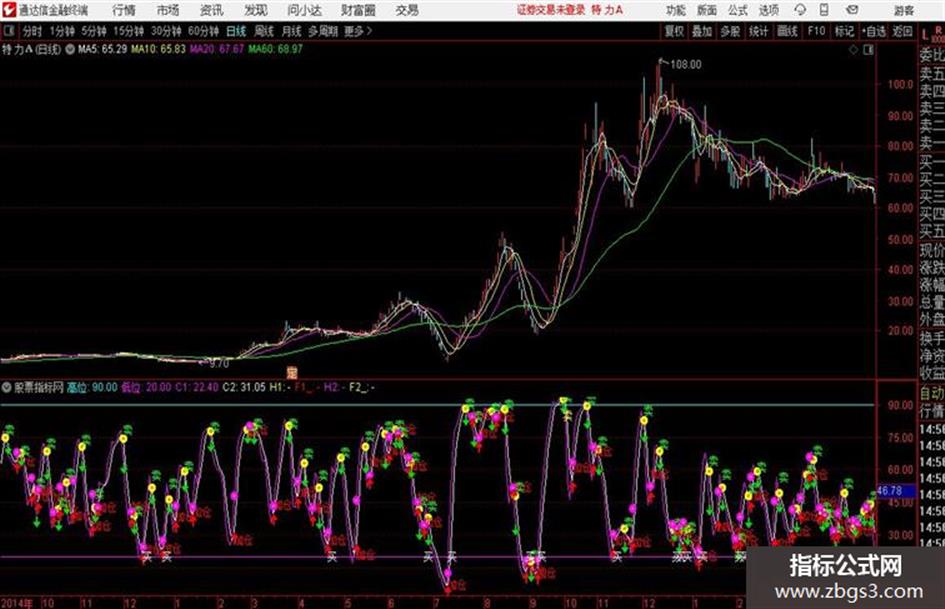Click the 返回 back button
The height and width of the screenshot is (609, 945).
pos(902,31)
